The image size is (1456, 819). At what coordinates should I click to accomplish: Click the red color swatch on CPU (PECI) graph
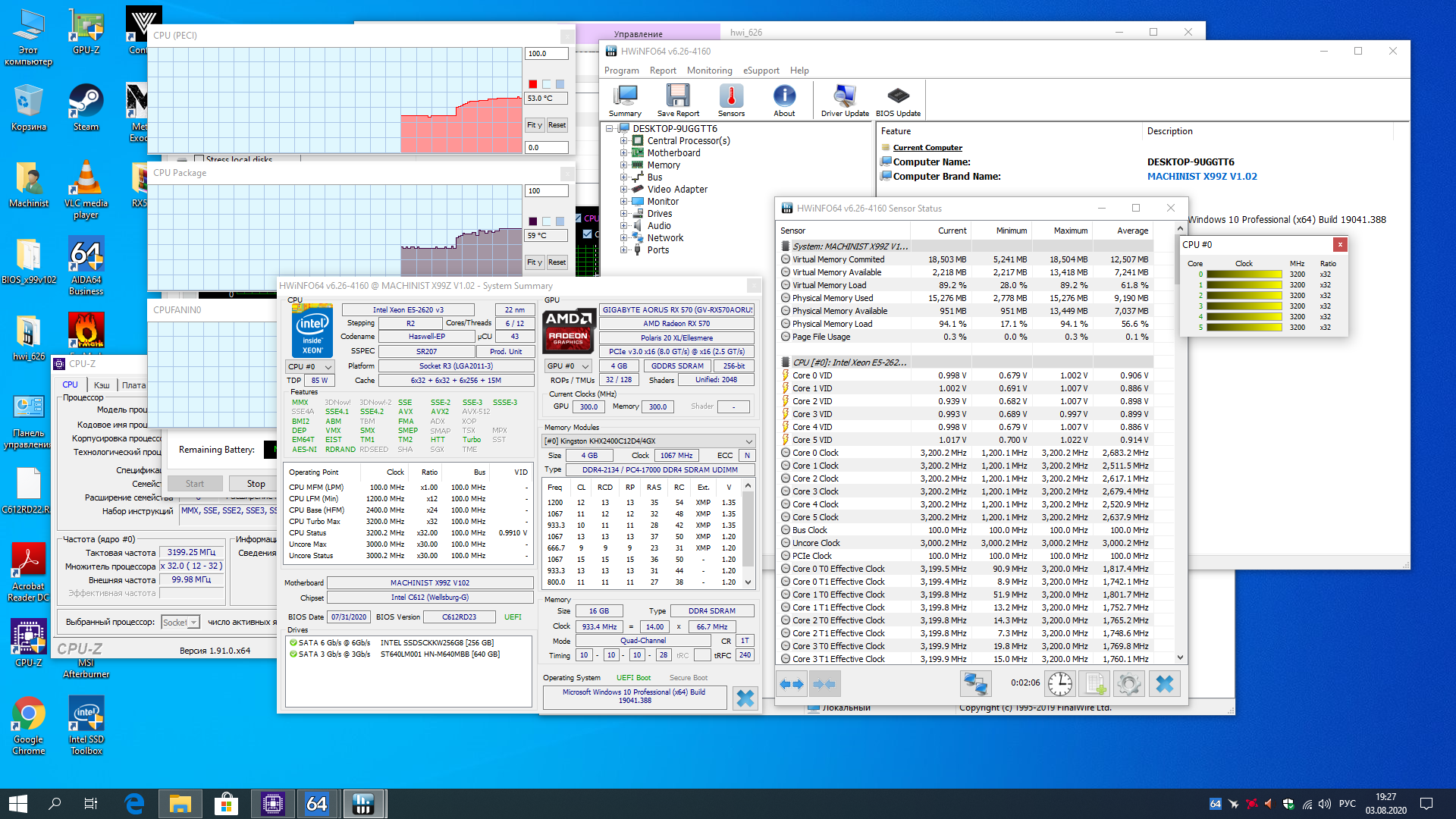click(x=532, y=84)
